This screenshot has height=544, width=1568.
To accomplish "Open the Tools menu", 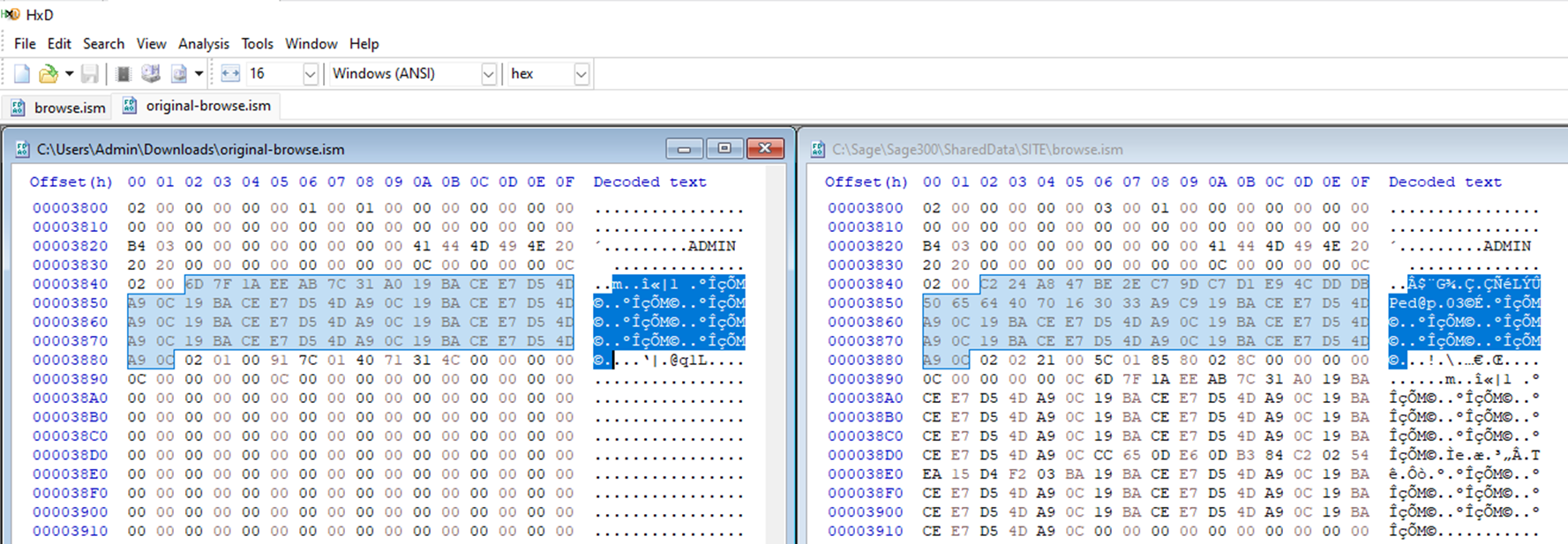I will [x=257, y=44].
